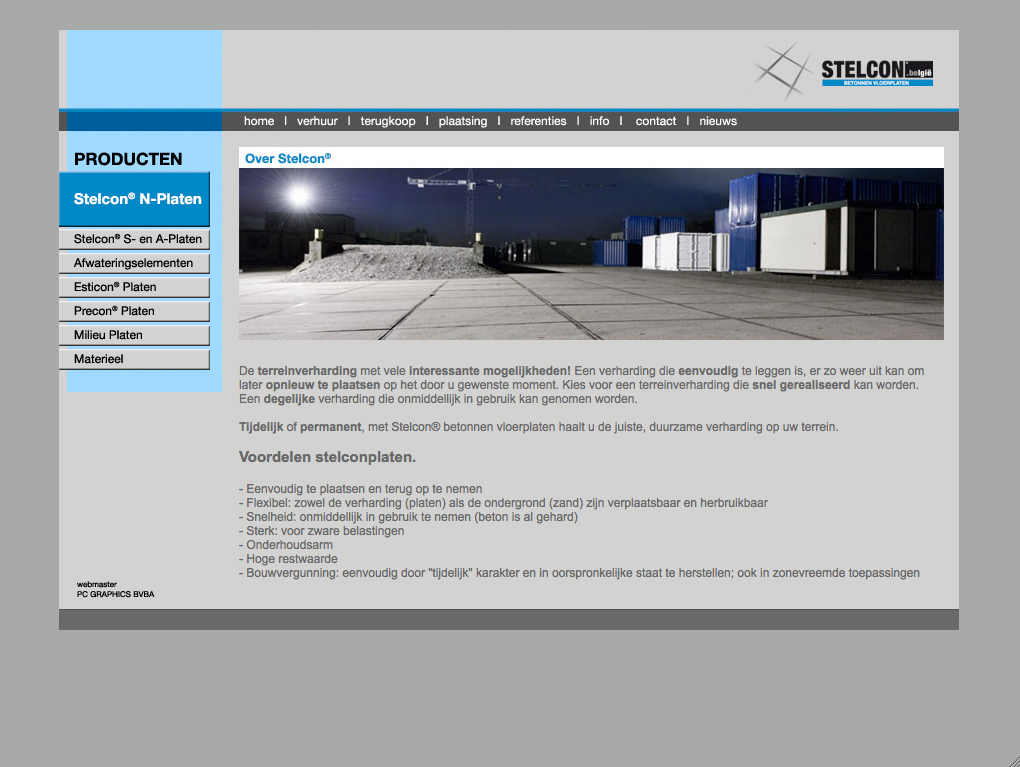
Task: Click the bold word 'terreinverharding'
Action: pos(307,371)
